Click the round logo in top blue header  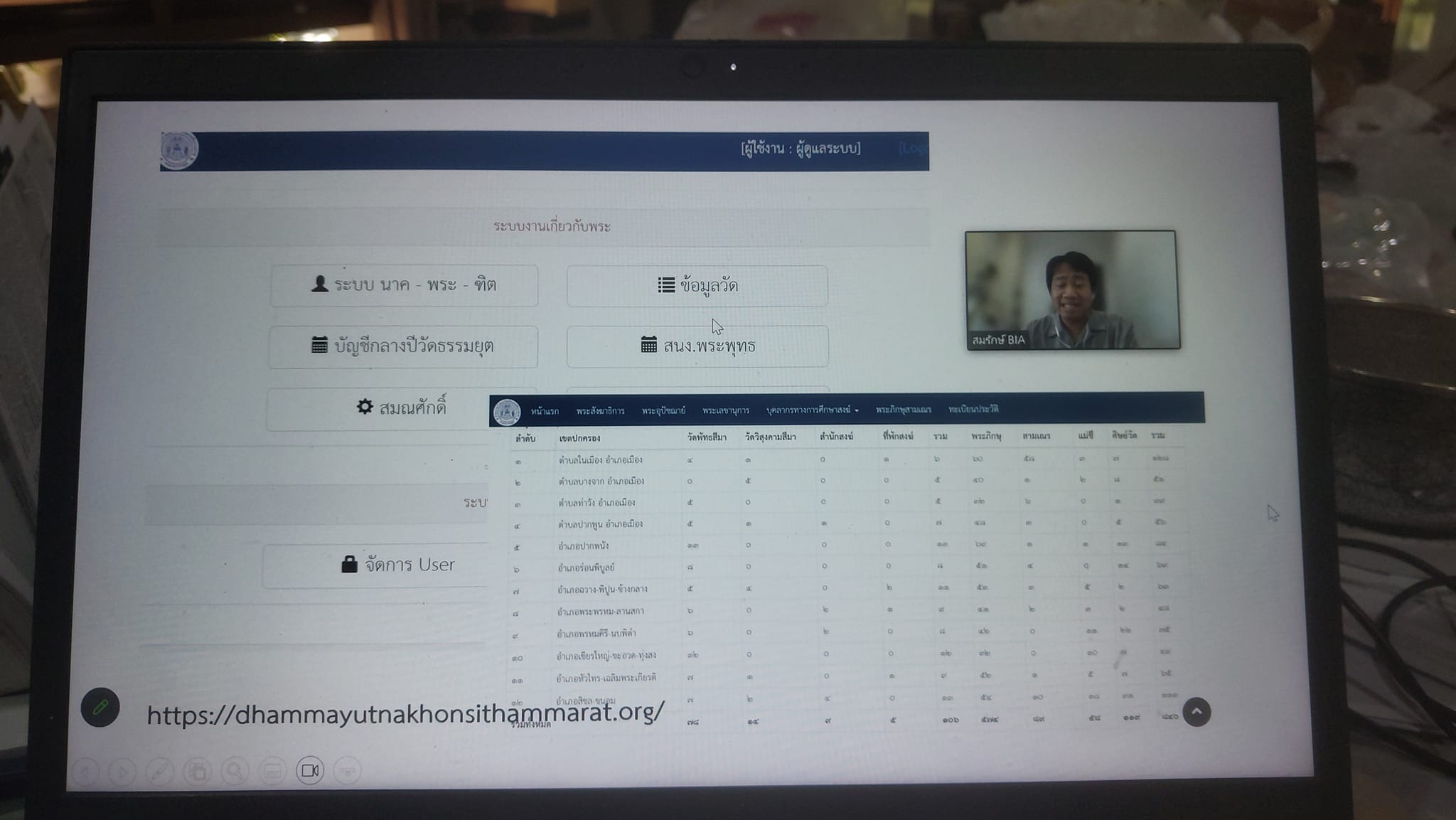(x=179, y=151)
